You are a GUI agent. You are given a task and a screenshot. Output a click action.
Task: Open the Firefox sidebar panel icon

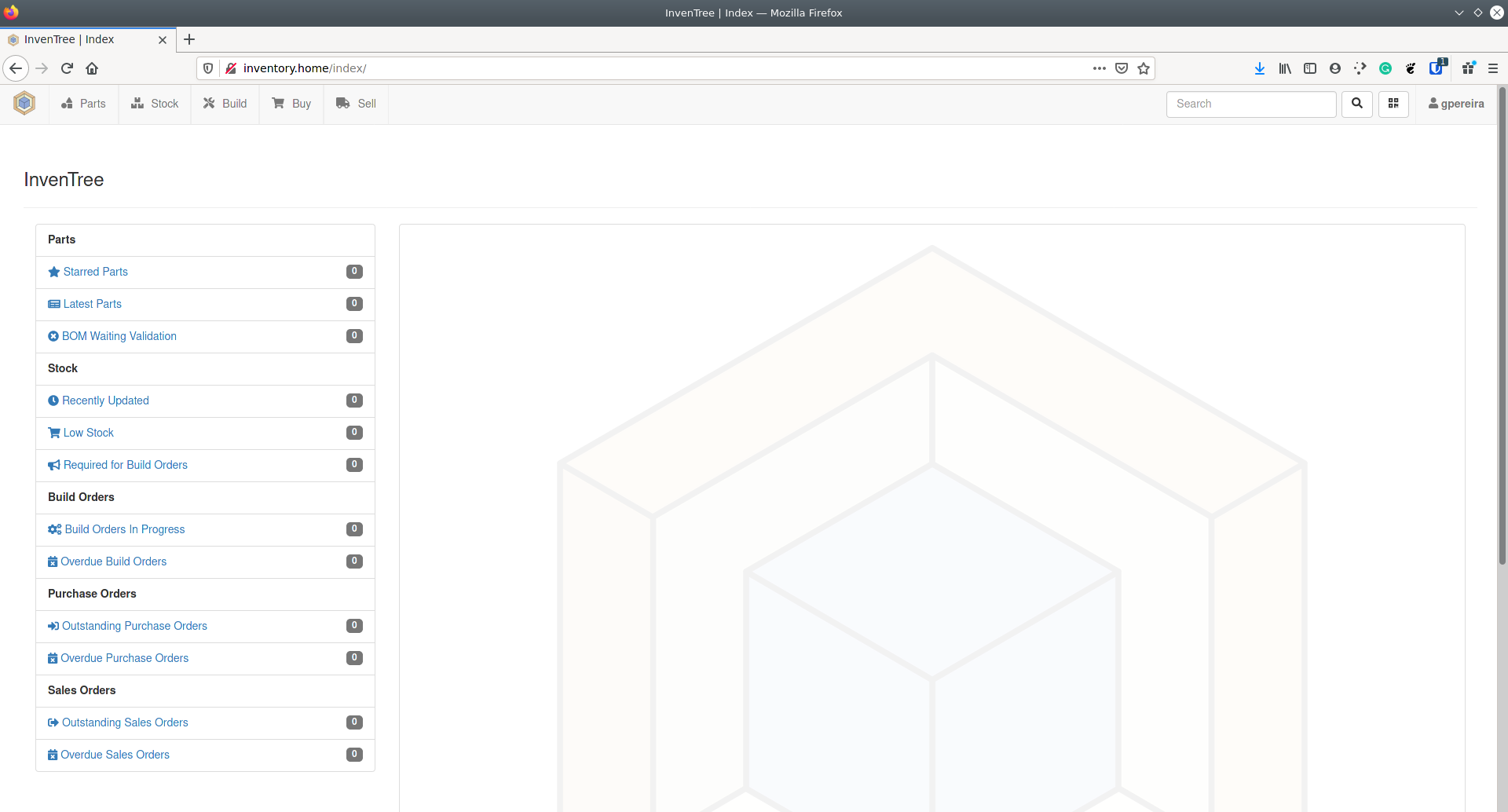pos(1310,68)
